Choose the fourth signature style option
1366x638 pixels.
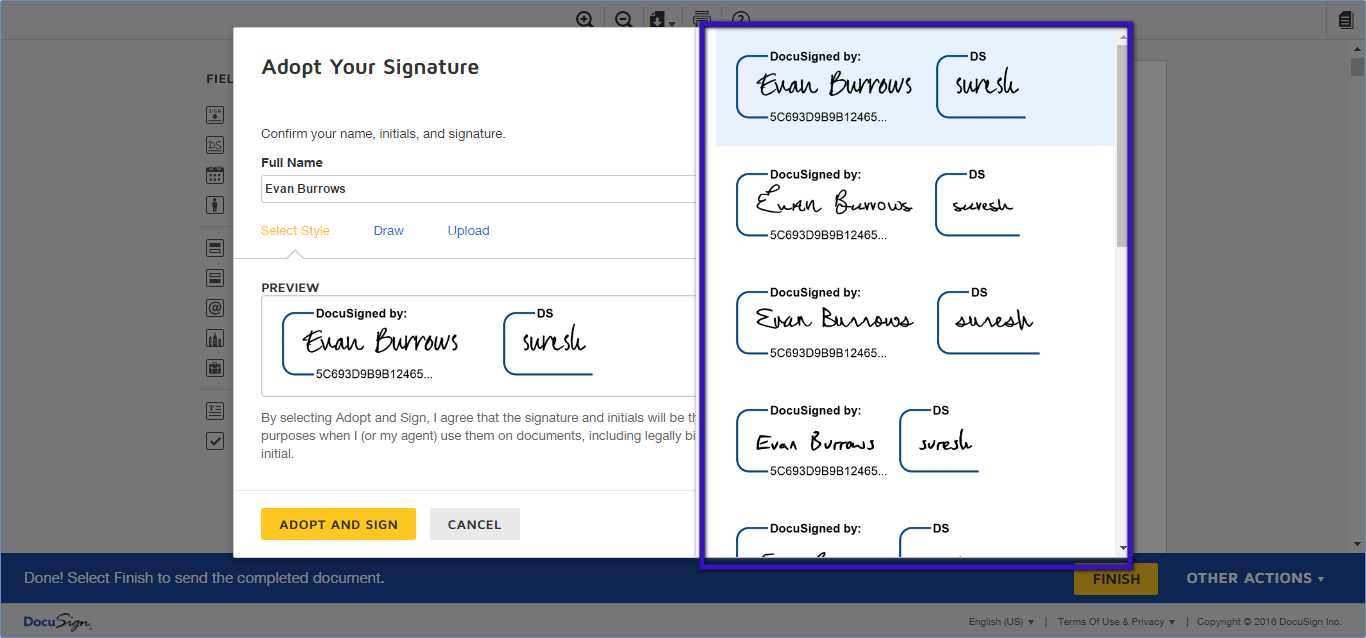(915, 441)
